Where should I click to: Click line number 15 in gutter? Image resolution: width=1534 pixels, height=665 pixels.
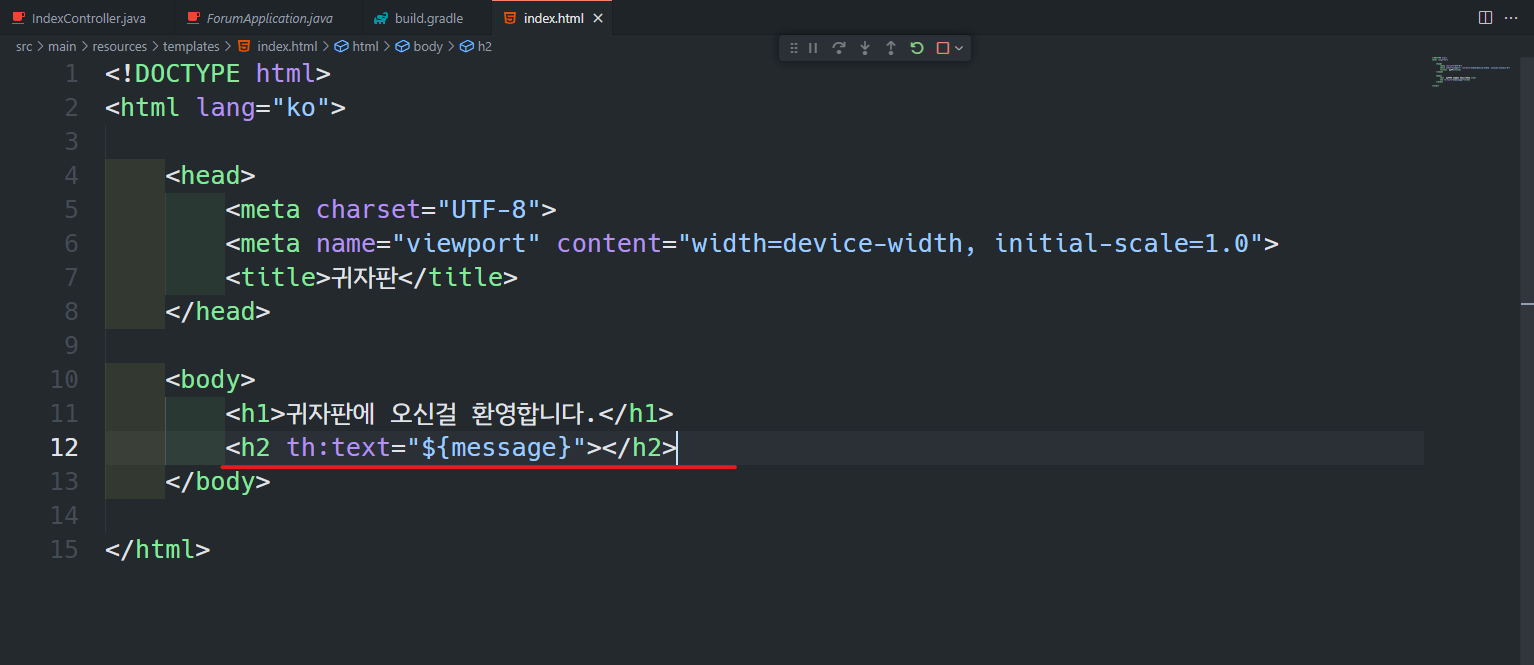click(x=64, y=550)
